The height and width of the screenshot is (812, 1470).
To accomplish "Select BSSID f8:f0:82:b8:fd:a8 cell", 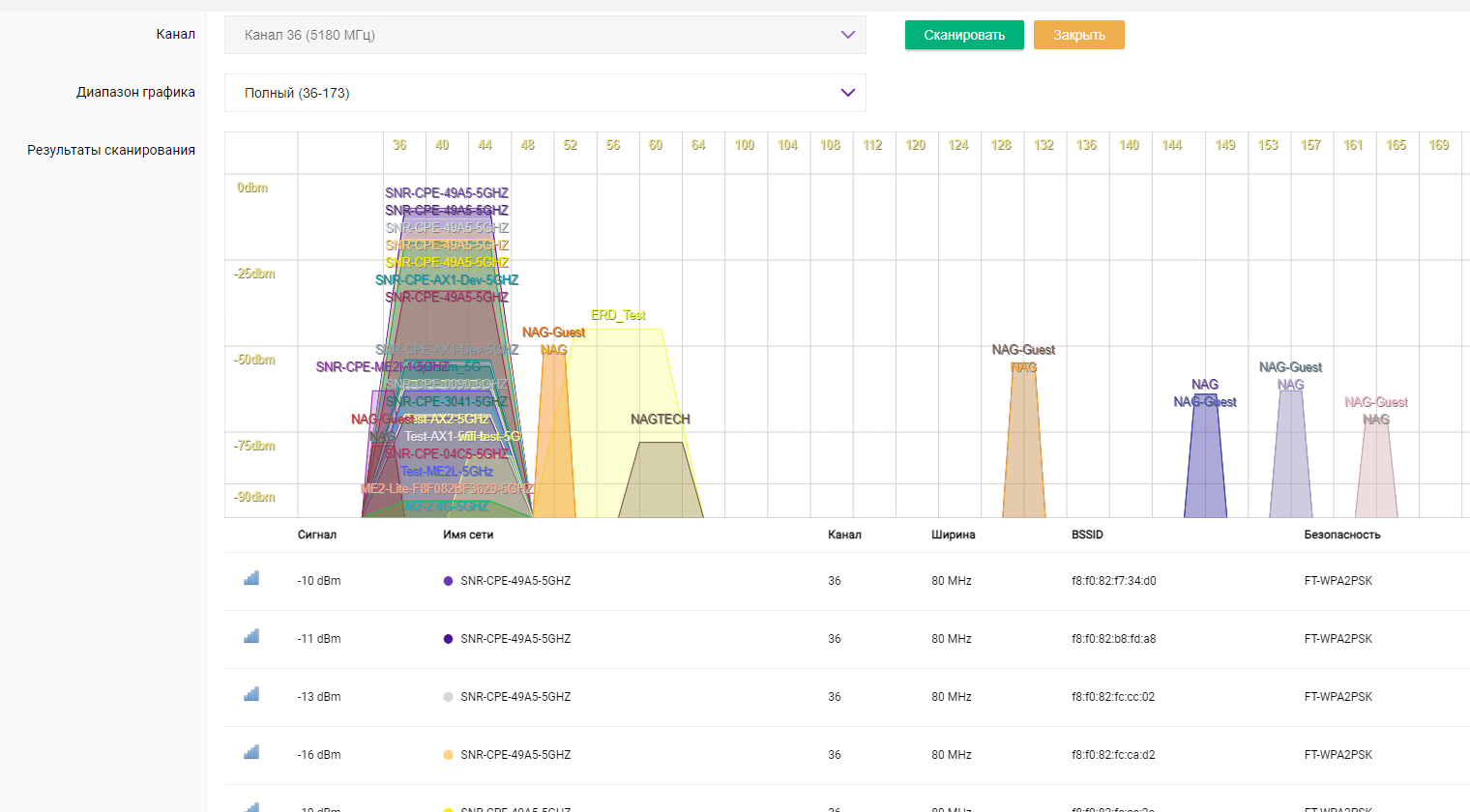I will coord(1114,639).
